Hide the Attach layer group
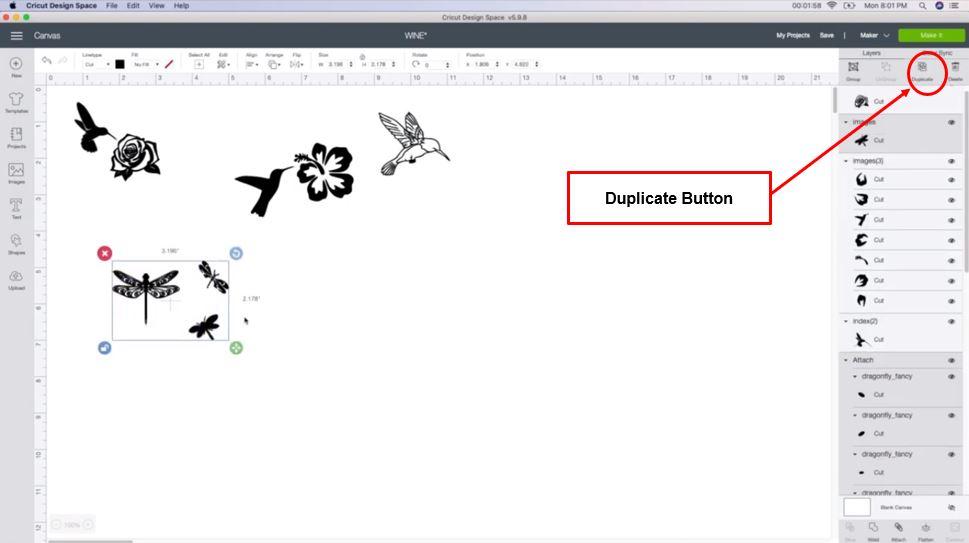The width and height of the screenshot is (969, 543). pyautogui.click(x=952, y=360)
